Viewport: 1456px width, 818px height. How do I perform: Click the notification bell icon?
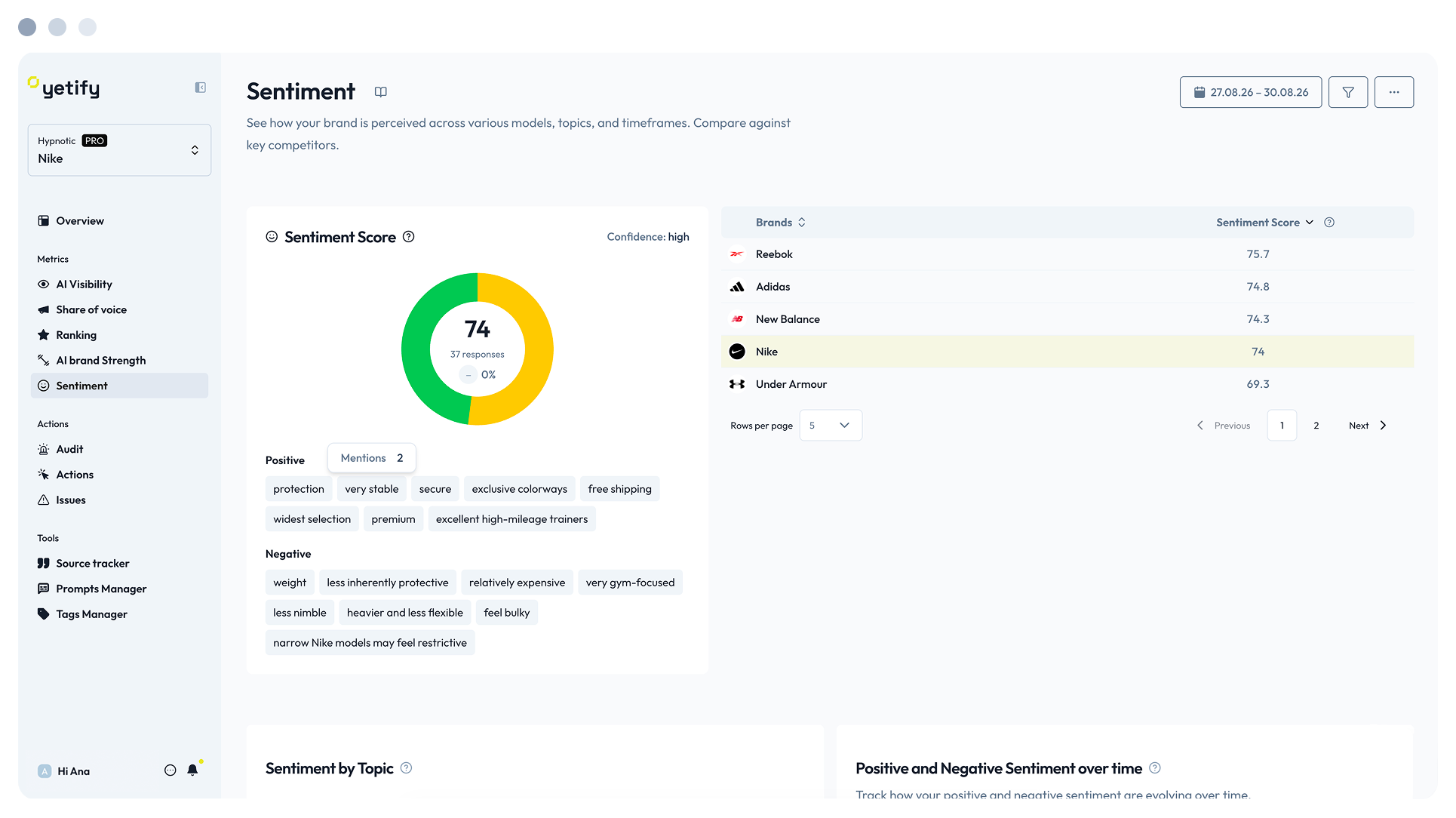tap(192, 770)
